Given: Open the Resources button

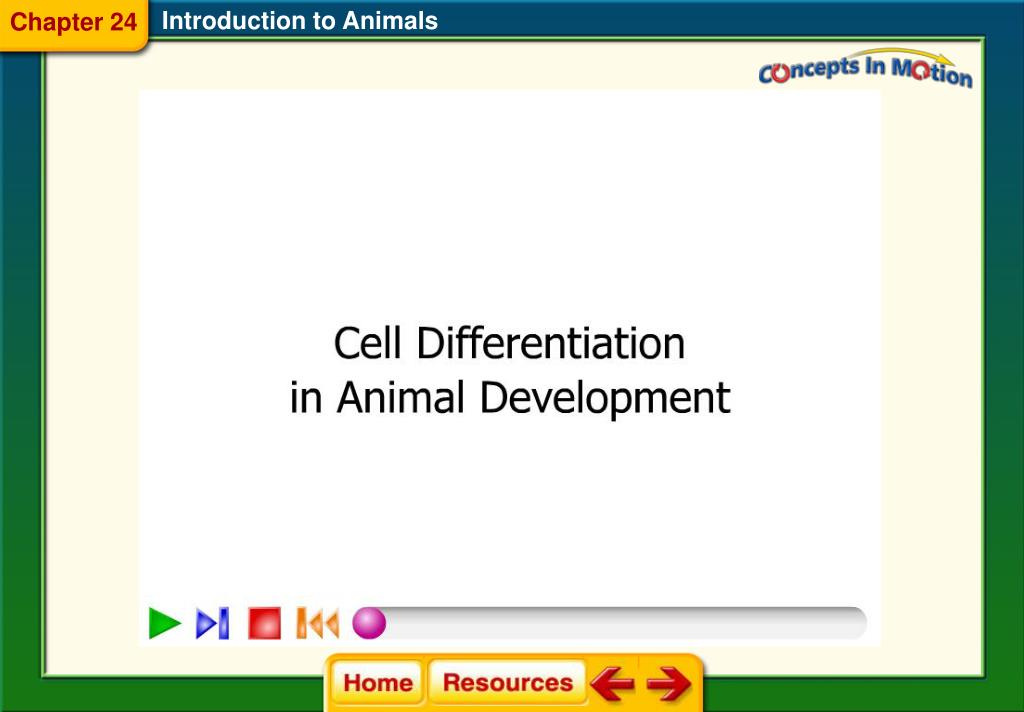Looking at the screenshot, I should click(x=507, y=683).
